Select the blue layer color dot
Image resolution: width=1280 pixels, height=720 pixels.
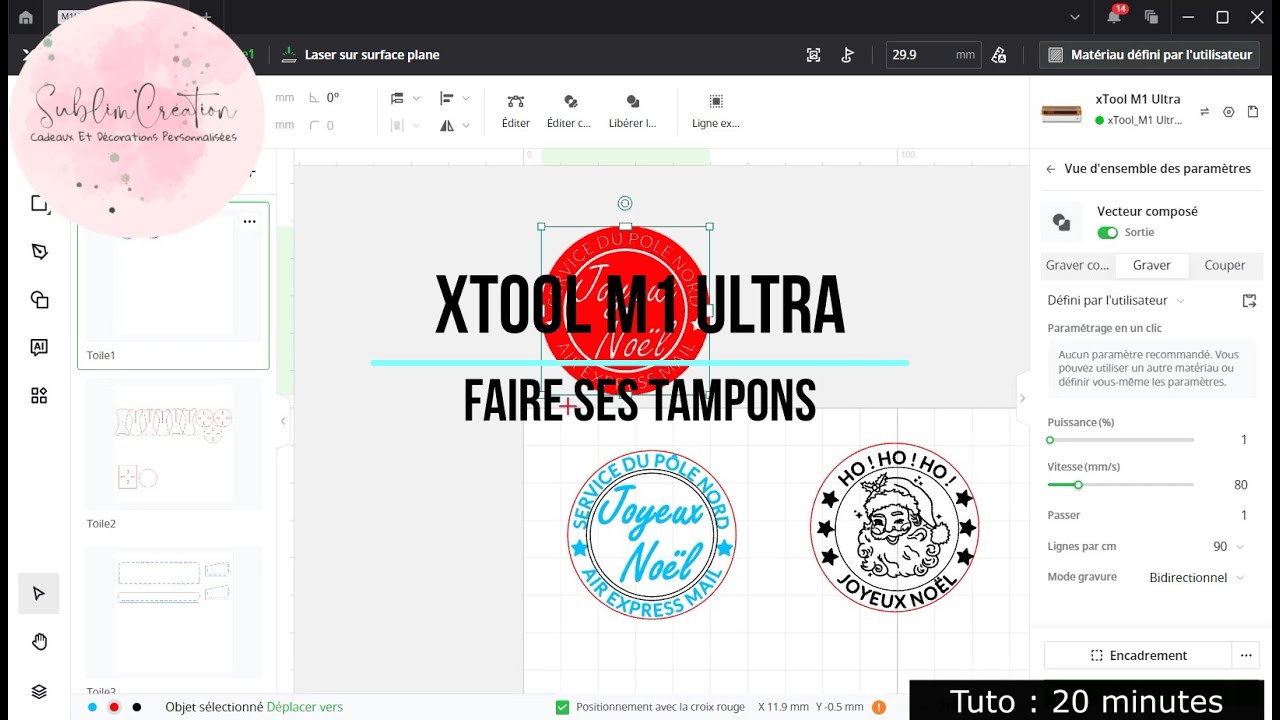[92, 707]
